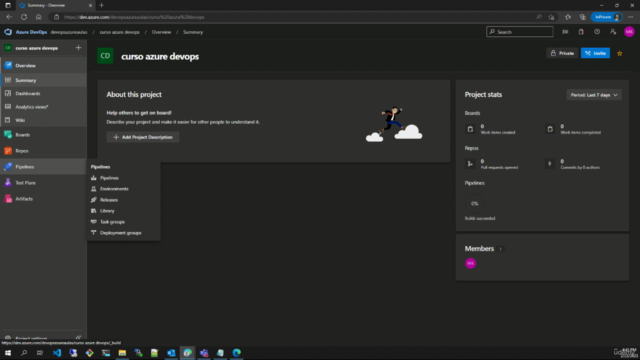The width and height of the screenshot is (640, 360).
Task: Click the commits stat icon
Action: tap(550, 164)
